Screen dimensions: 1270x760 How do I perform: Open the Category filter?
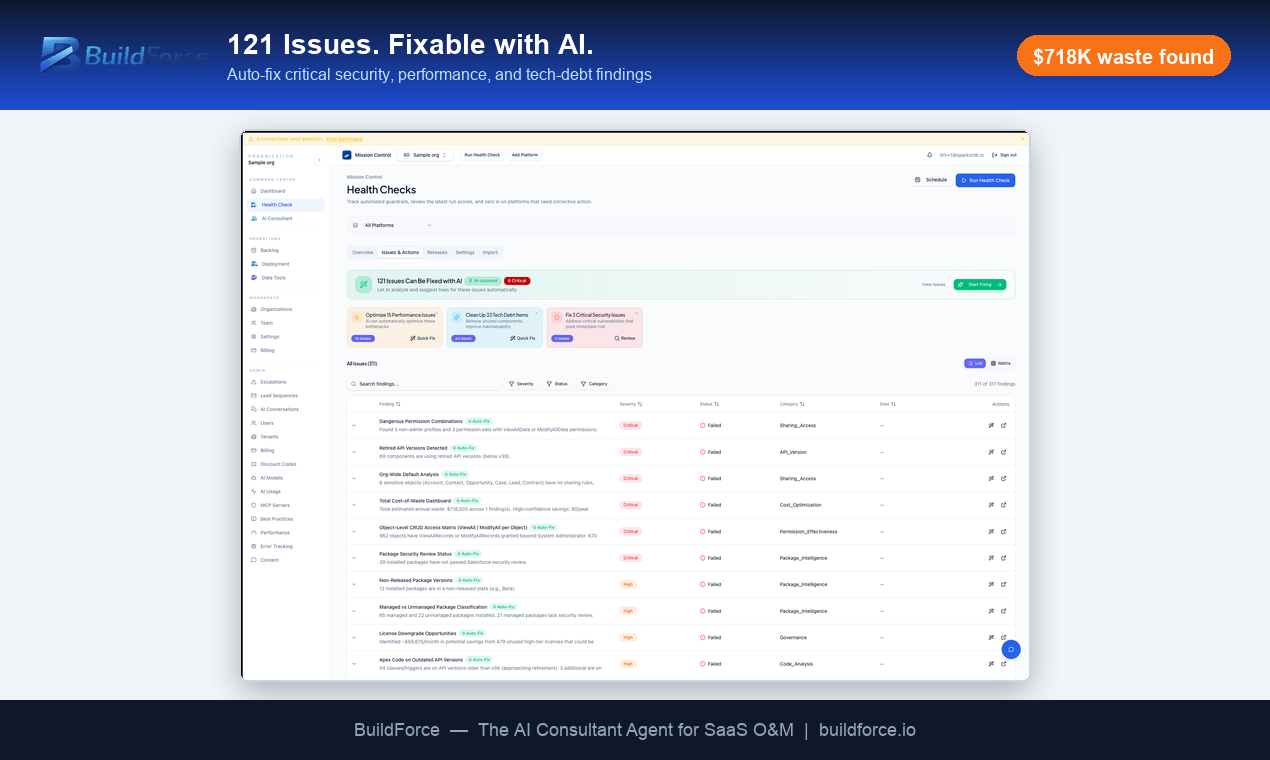click(x=594, y=384)
